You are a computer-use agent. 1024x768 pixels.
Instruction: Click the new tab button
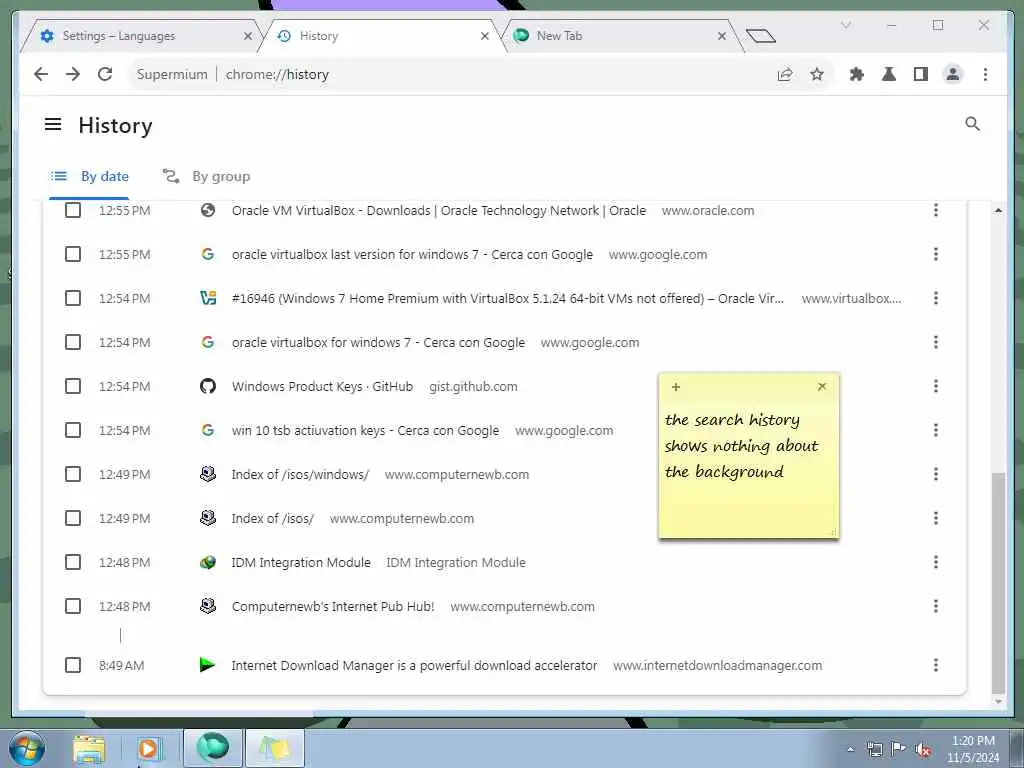pyautogui.click(x=761, y=36)
